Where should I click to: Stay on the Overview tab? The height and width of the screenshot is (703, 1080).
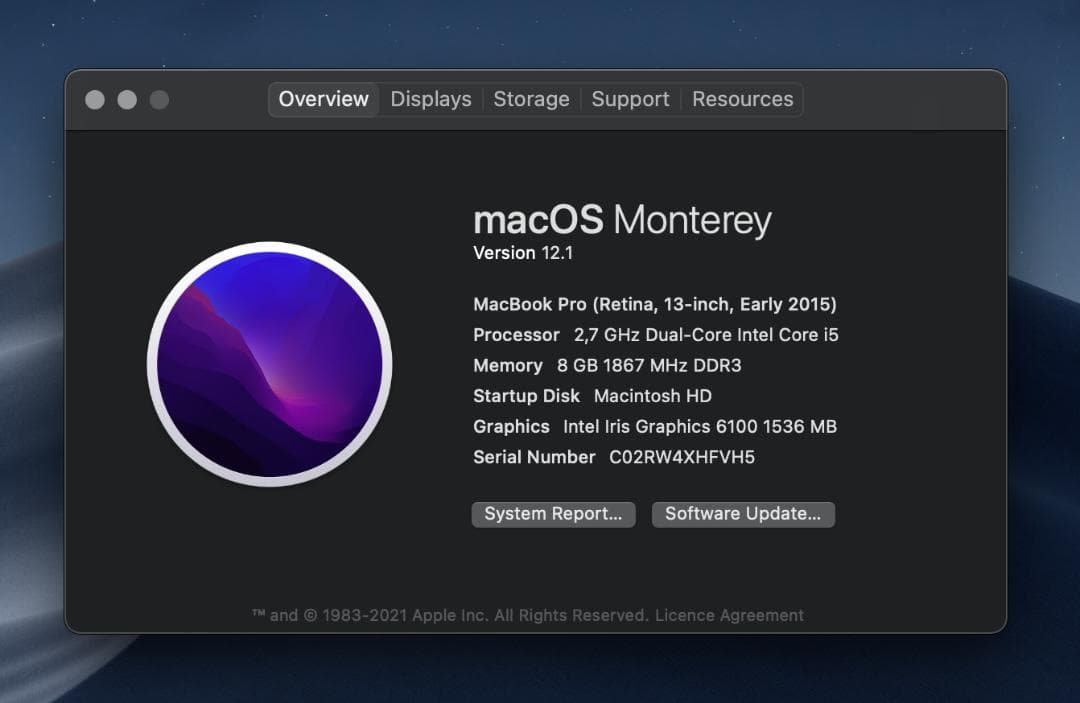[x=322, y=99]
